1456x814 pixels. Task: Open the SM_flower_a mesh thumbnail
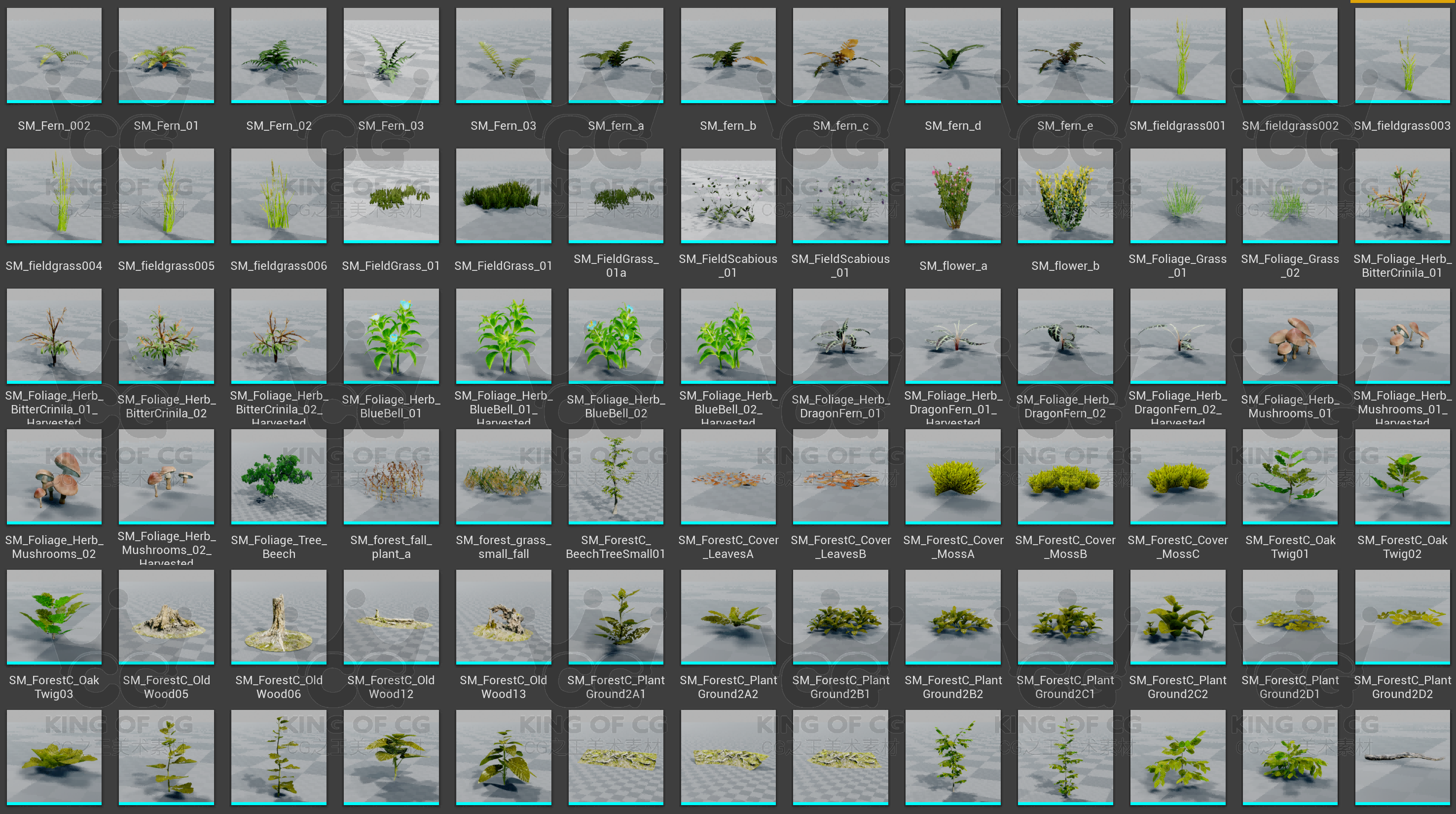pyautogui.click(x=952, y=195)
